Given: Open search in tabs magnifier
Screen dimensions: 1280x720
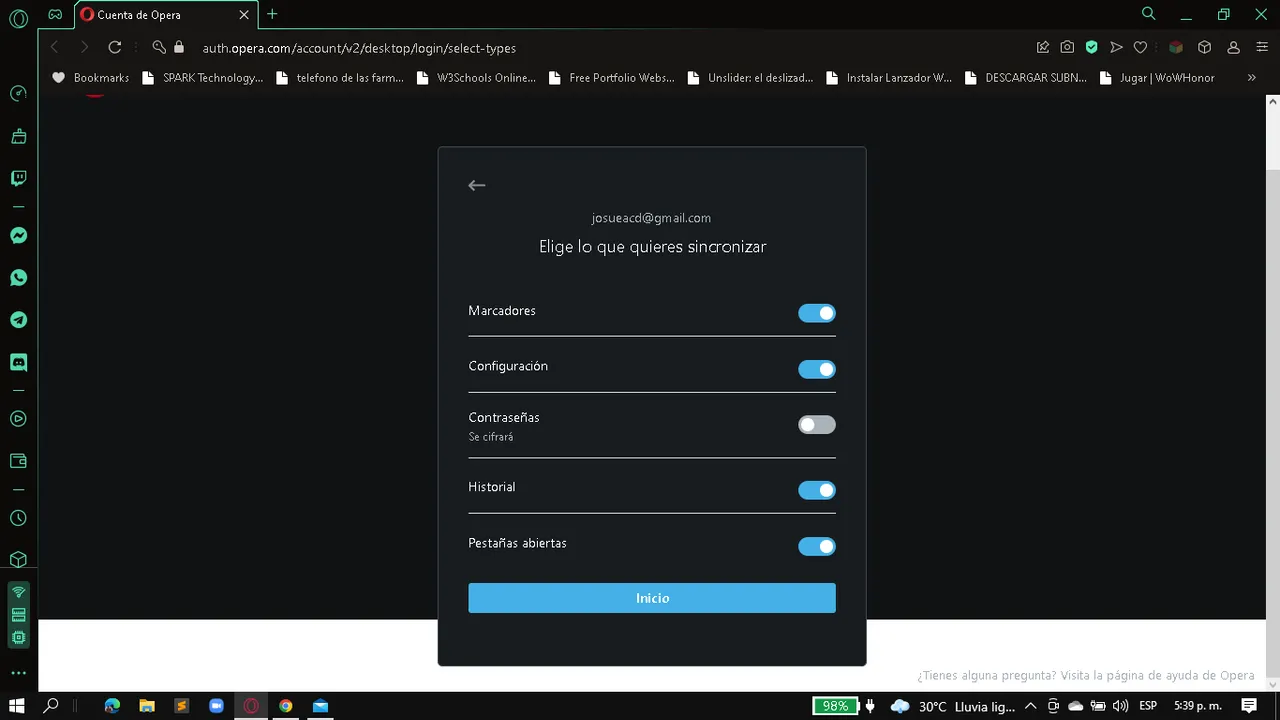Looking at the screenshot, I should click(1149, 14).
